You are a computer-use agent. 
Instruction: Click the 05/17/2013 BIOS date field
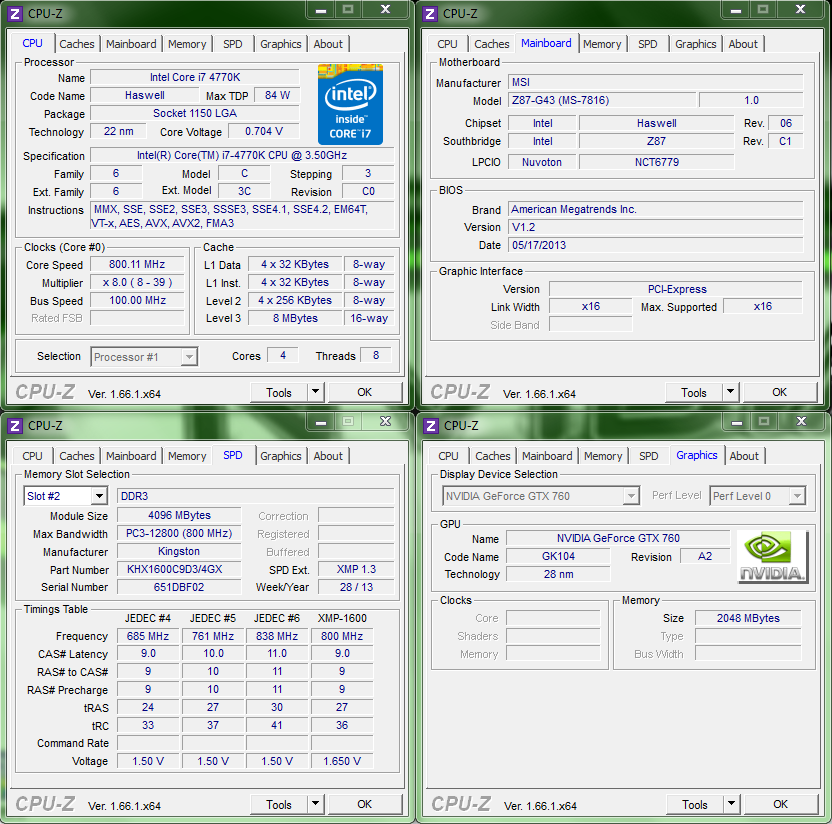(x=656, y=245)
